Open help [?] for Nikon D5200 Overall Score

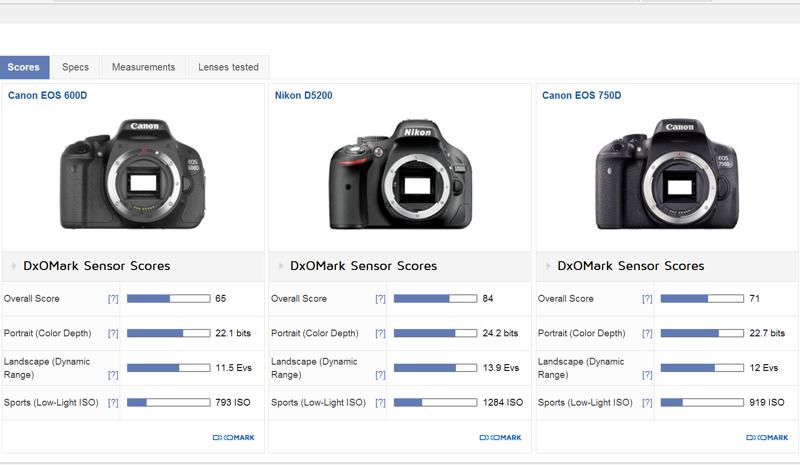coord(380,299)
